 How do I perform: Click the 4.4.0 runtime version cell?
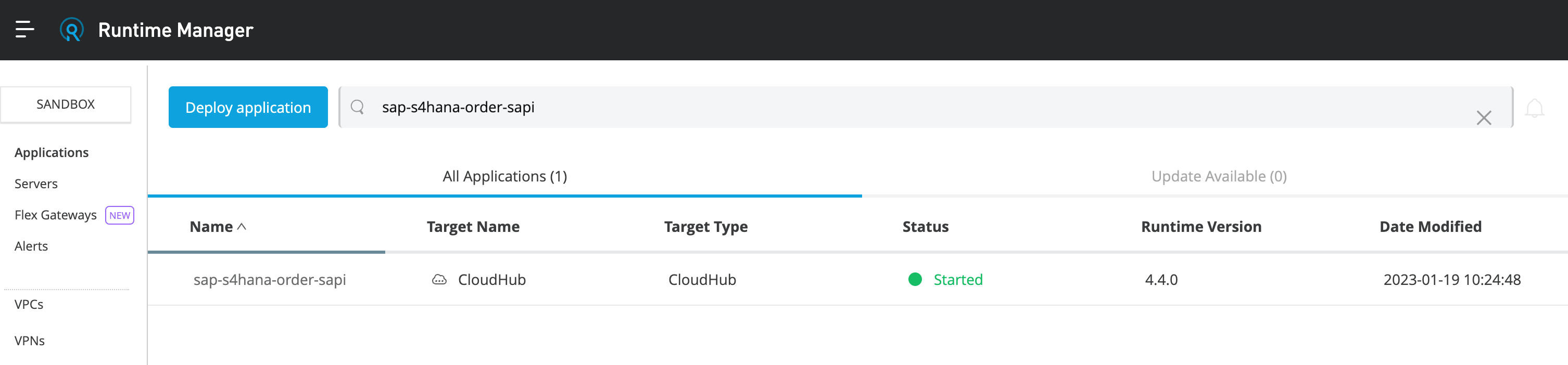(1161, 280)
